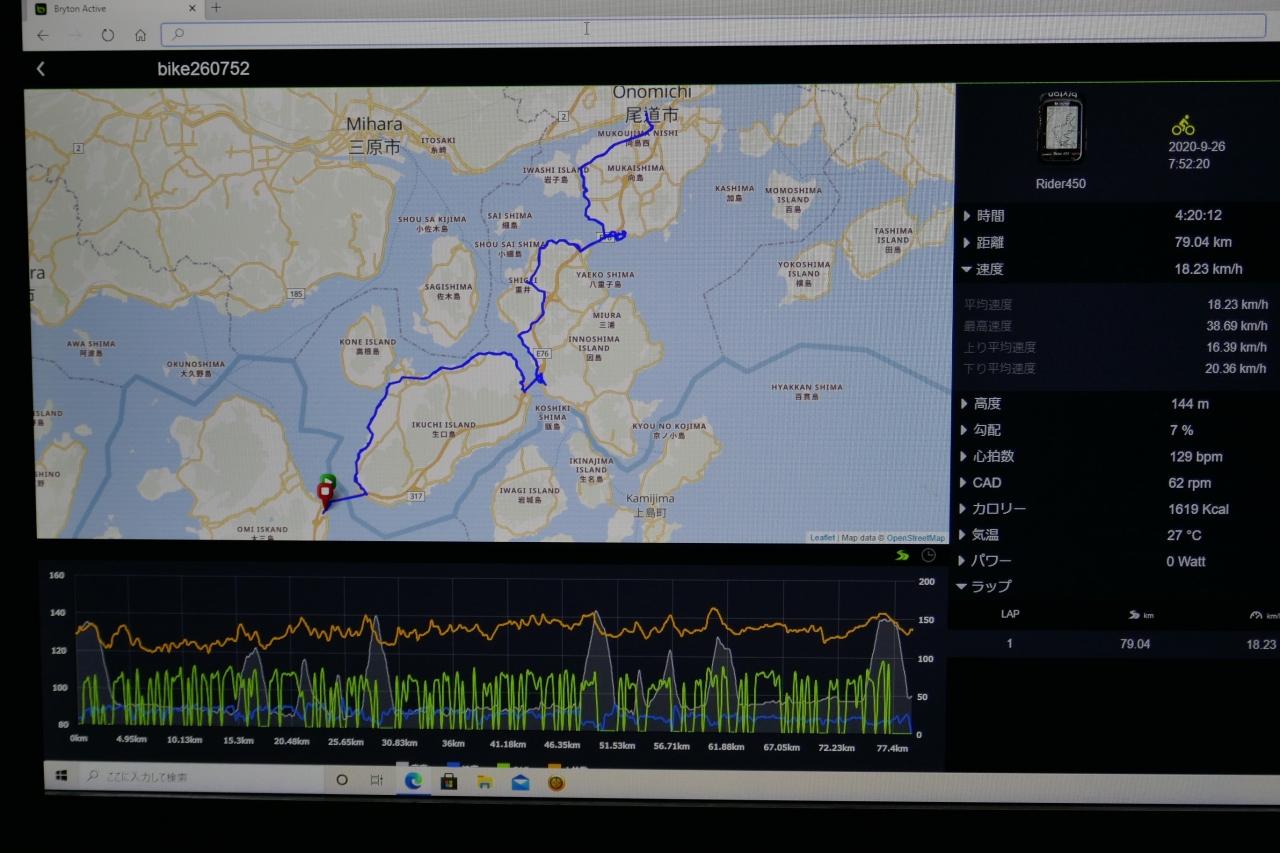The image size is (1280, 853).
Task: Open Microsoft Store from taskbar
Action: point(448,781)
